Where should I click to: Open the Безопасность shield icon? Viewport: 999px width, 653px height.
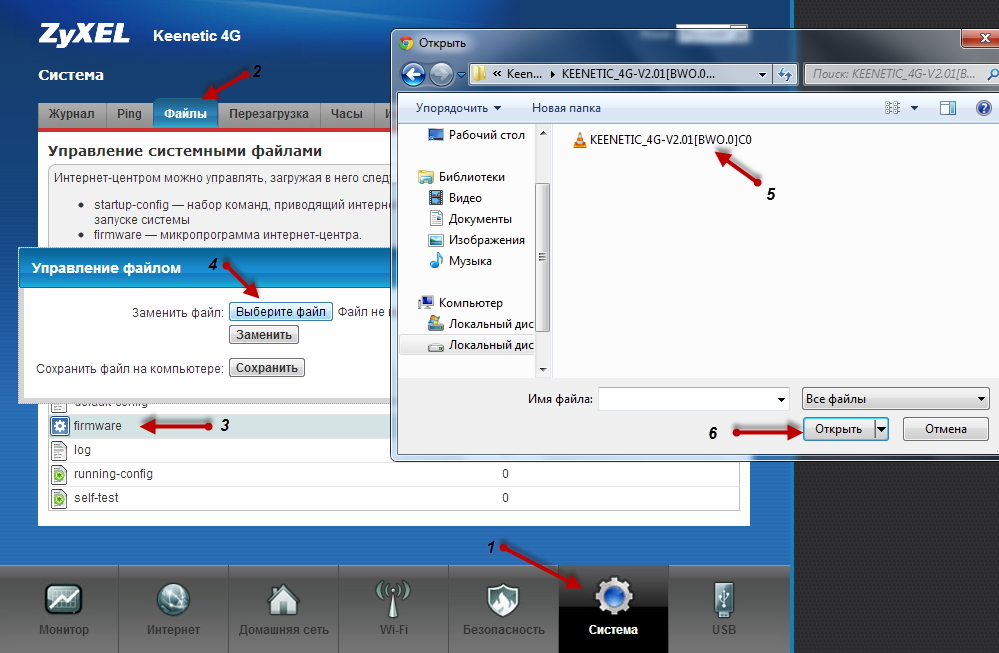click(x=503, y=600)
